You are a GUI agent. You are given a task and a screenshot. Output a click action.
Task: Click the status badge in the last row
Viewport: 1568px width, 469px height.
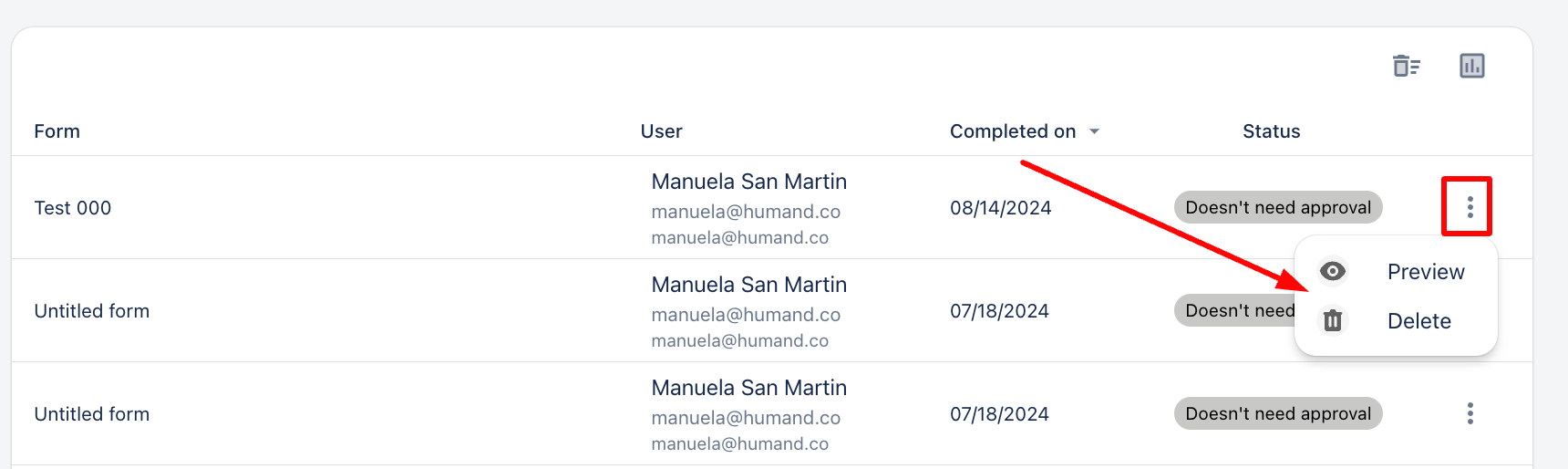[1278, 413]
